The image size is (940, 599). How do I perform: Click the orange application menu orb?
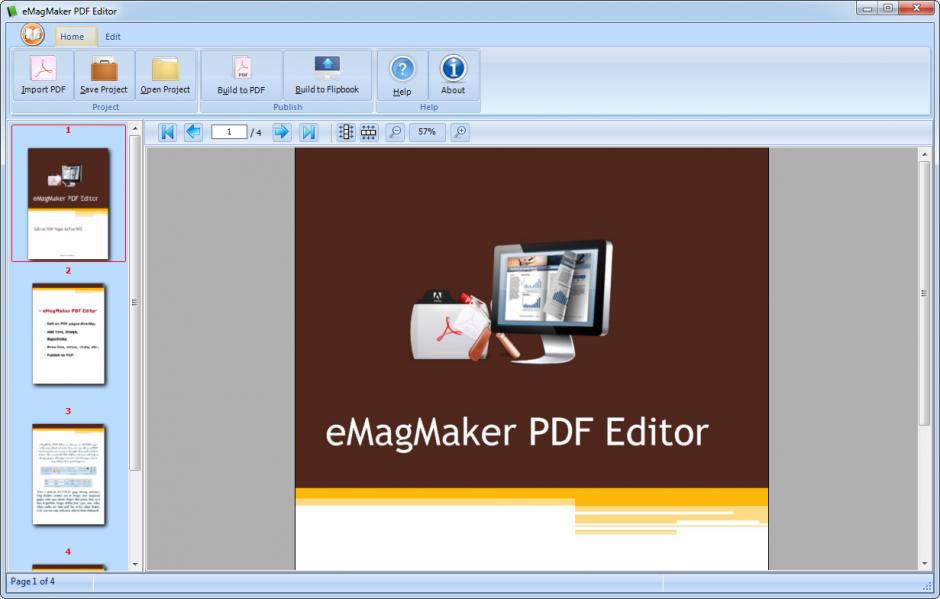point(32,34)
